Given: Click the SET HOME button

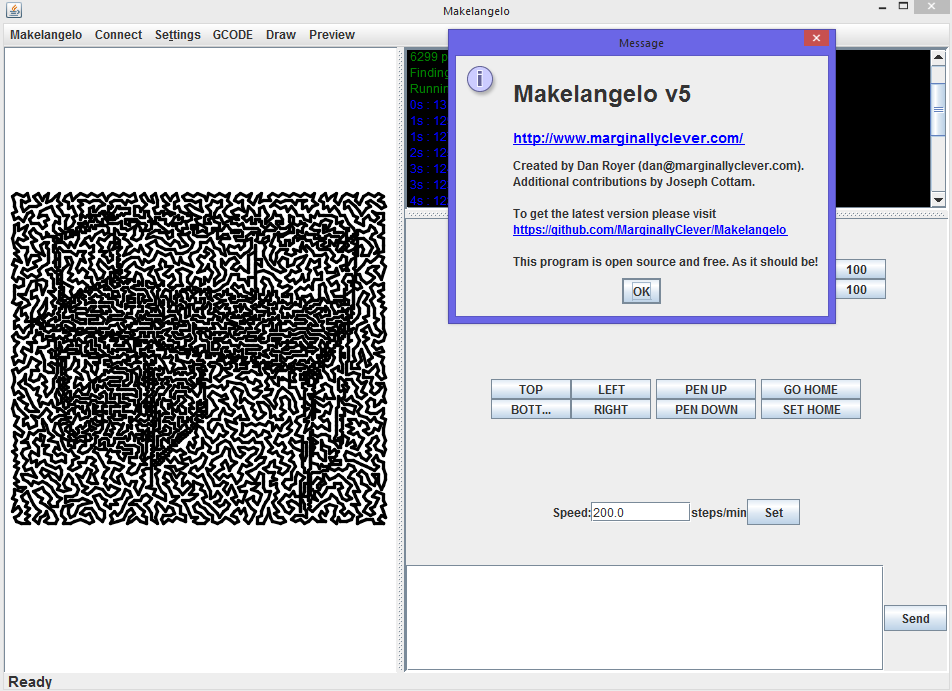Looking at the screenshot, I should 811,409.
